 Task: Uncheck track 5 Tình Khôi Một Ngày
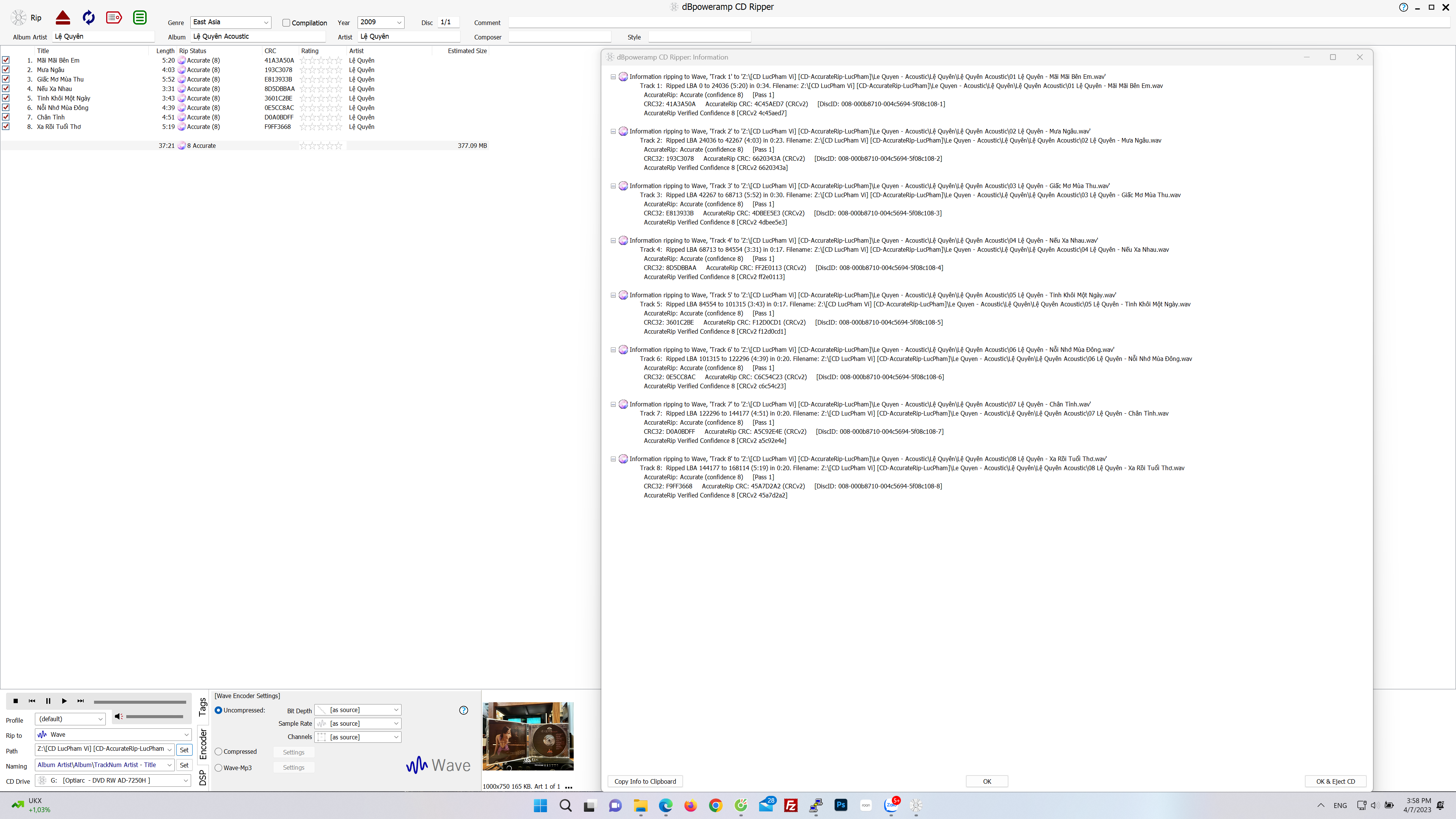point(6,98)
